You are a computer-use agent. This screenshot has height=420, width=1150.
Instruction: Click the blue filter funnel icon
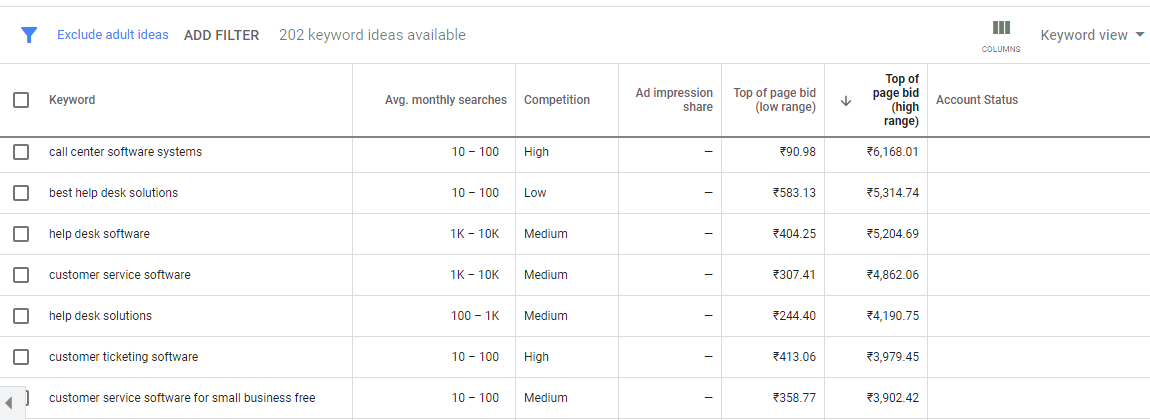(29, 35)
